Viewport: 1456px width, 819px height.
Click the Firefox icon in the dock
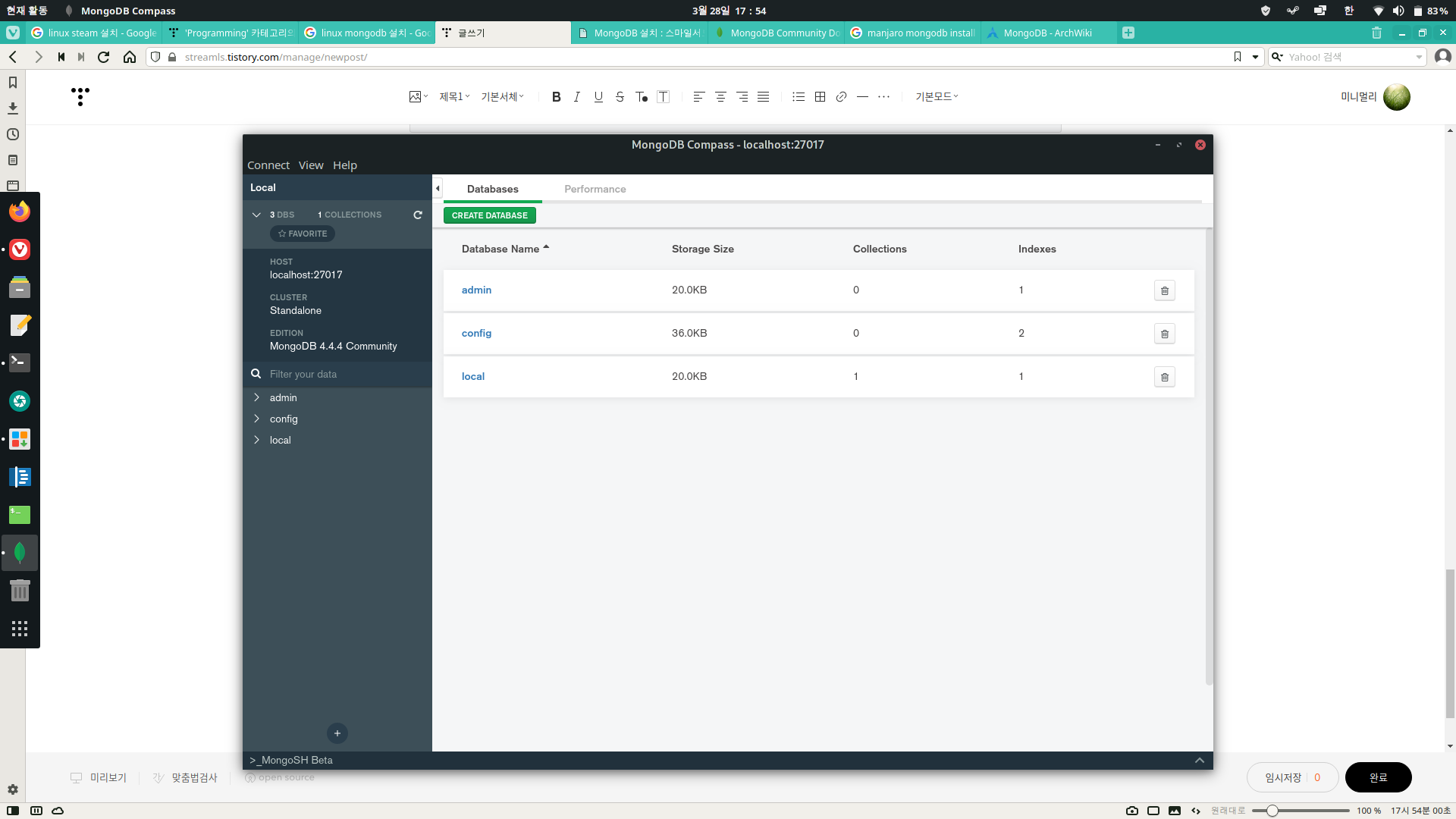pos(20,212)
